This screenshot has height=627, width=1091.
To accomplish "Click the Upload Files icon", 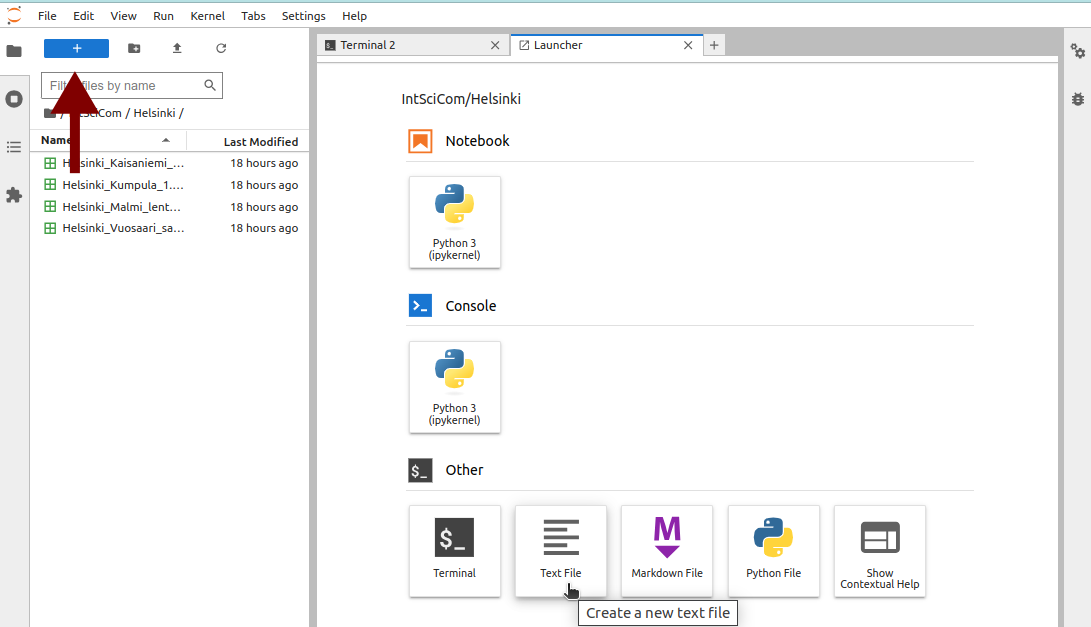I will (177, 48).
